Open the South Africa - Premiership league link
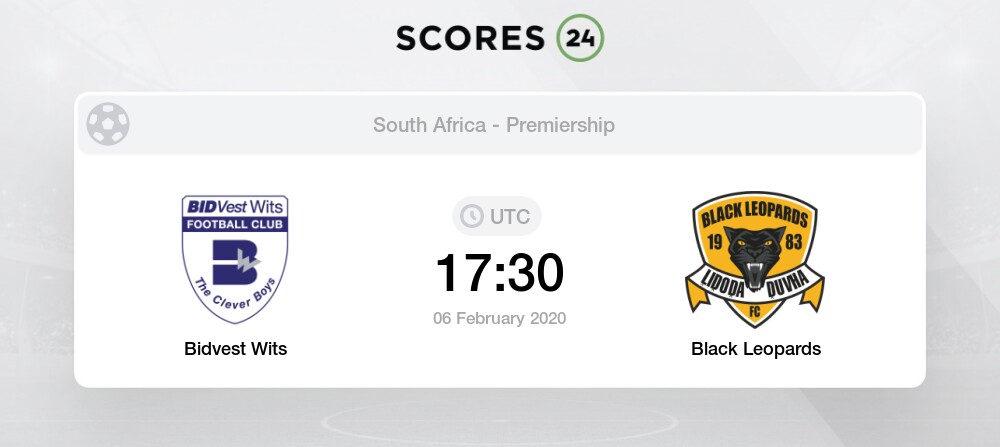 494,125
